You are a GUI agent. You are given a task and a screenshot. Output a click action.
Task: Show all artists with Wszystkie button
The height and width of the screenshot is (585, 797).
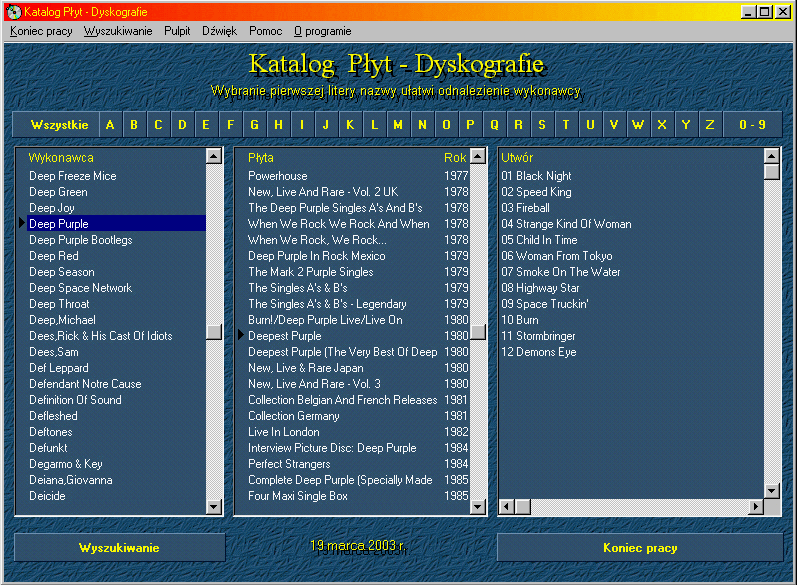(56, 125)
